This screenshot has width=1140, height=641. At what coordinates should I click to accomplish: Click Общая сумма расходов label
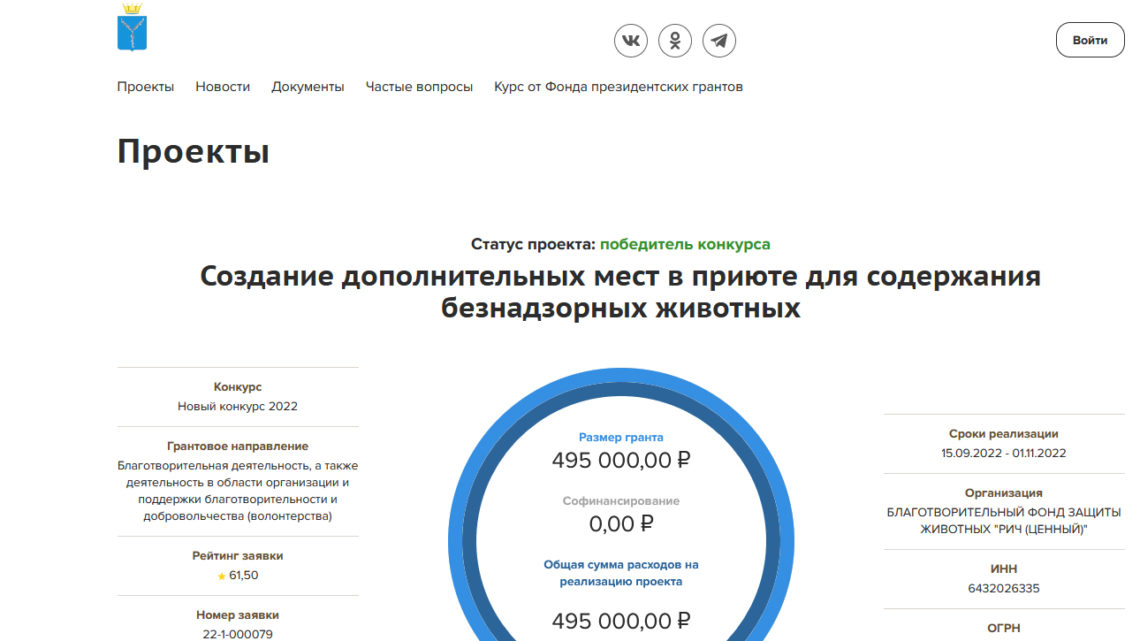point(621,573)
